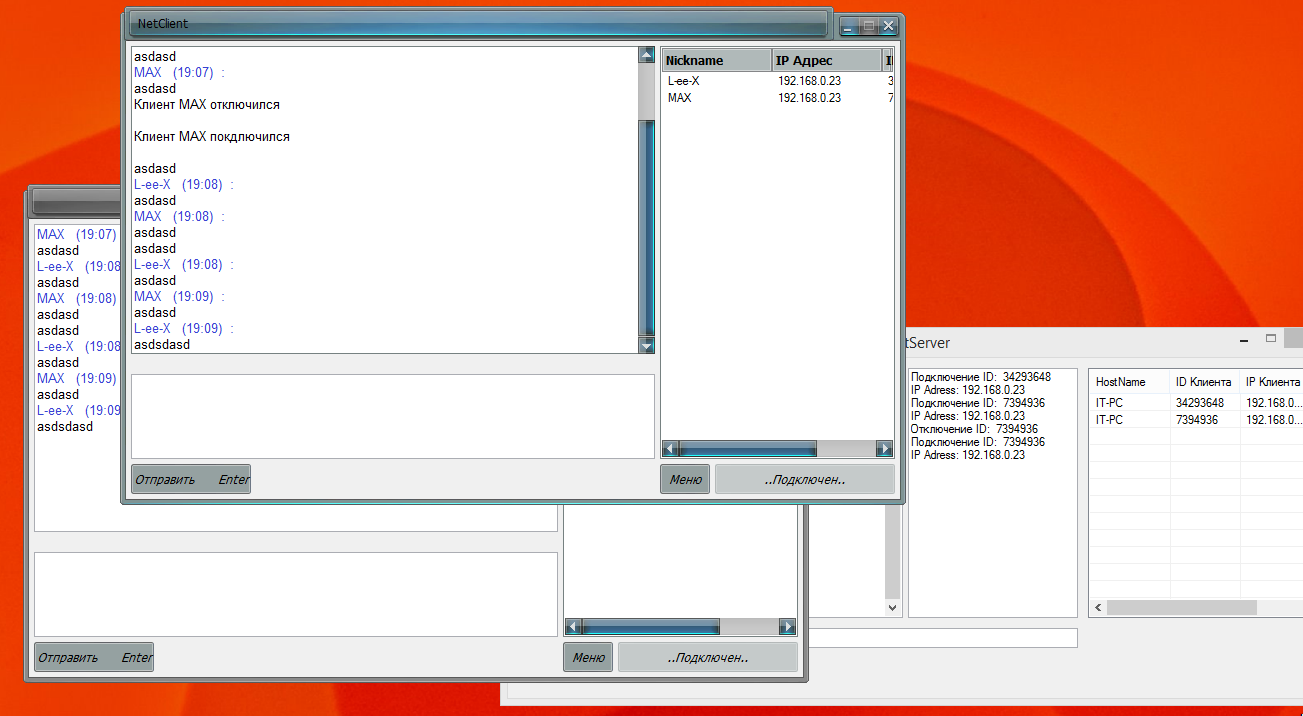This screenshot has height=716, width=1303.
Task: Sort list by Nickname column header
Action: click(x=716, y=60)
